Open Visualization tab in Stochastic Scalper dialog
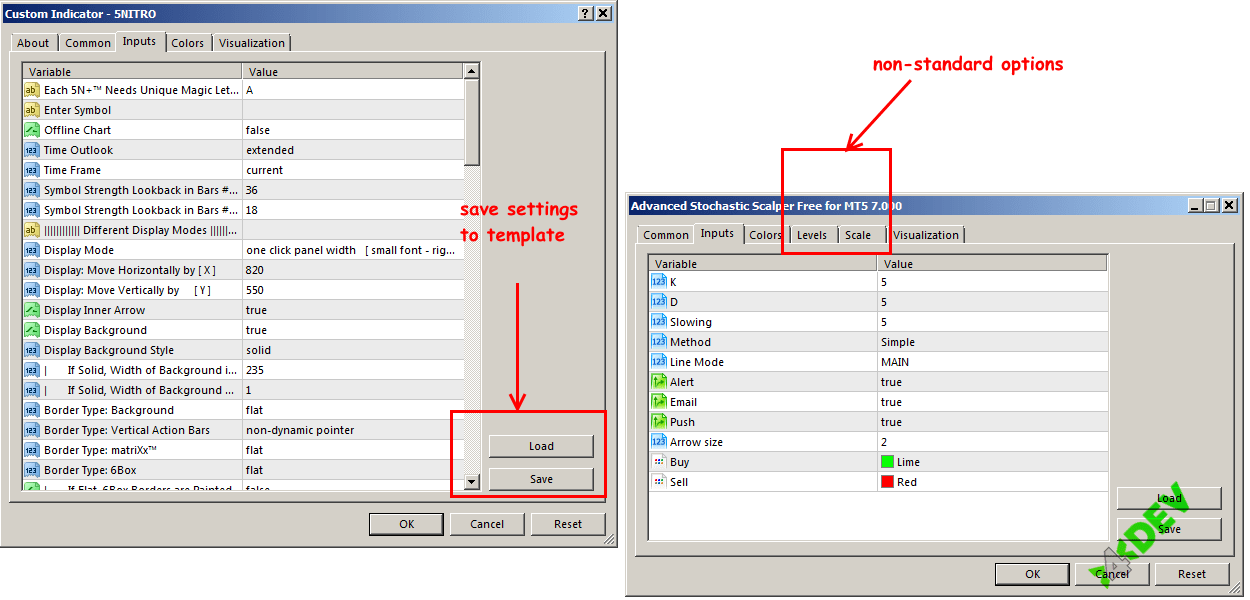 (926, 235)
